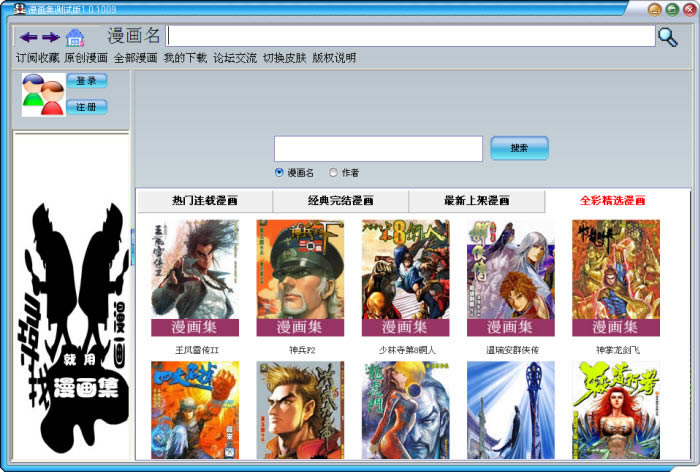Switch to 全彩精选漫画 tab
700x472 pixels.
612,201
